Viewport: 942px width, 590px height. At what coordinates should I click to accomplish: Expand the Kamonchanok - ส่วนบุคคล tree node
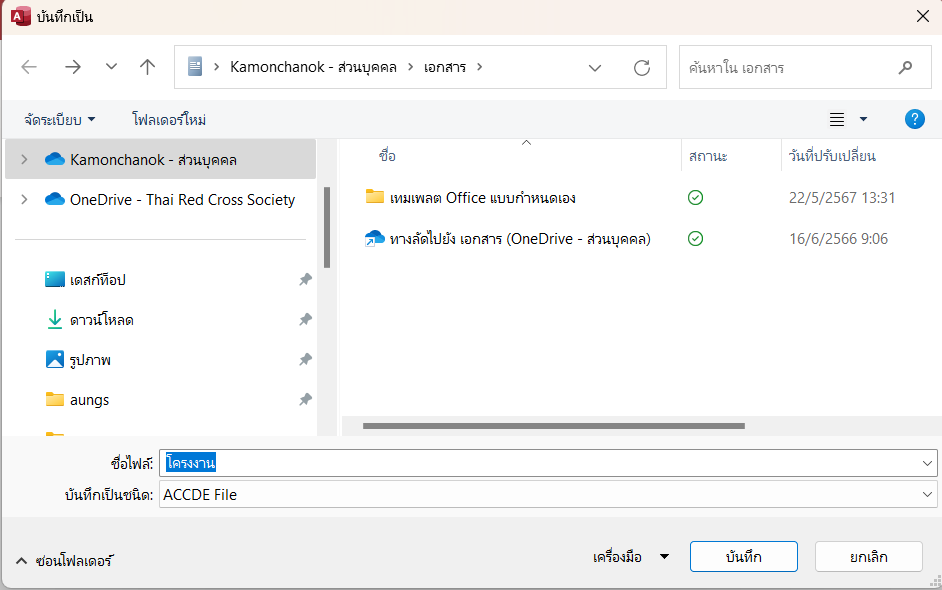pyautogui.click(x=24, y=159)
